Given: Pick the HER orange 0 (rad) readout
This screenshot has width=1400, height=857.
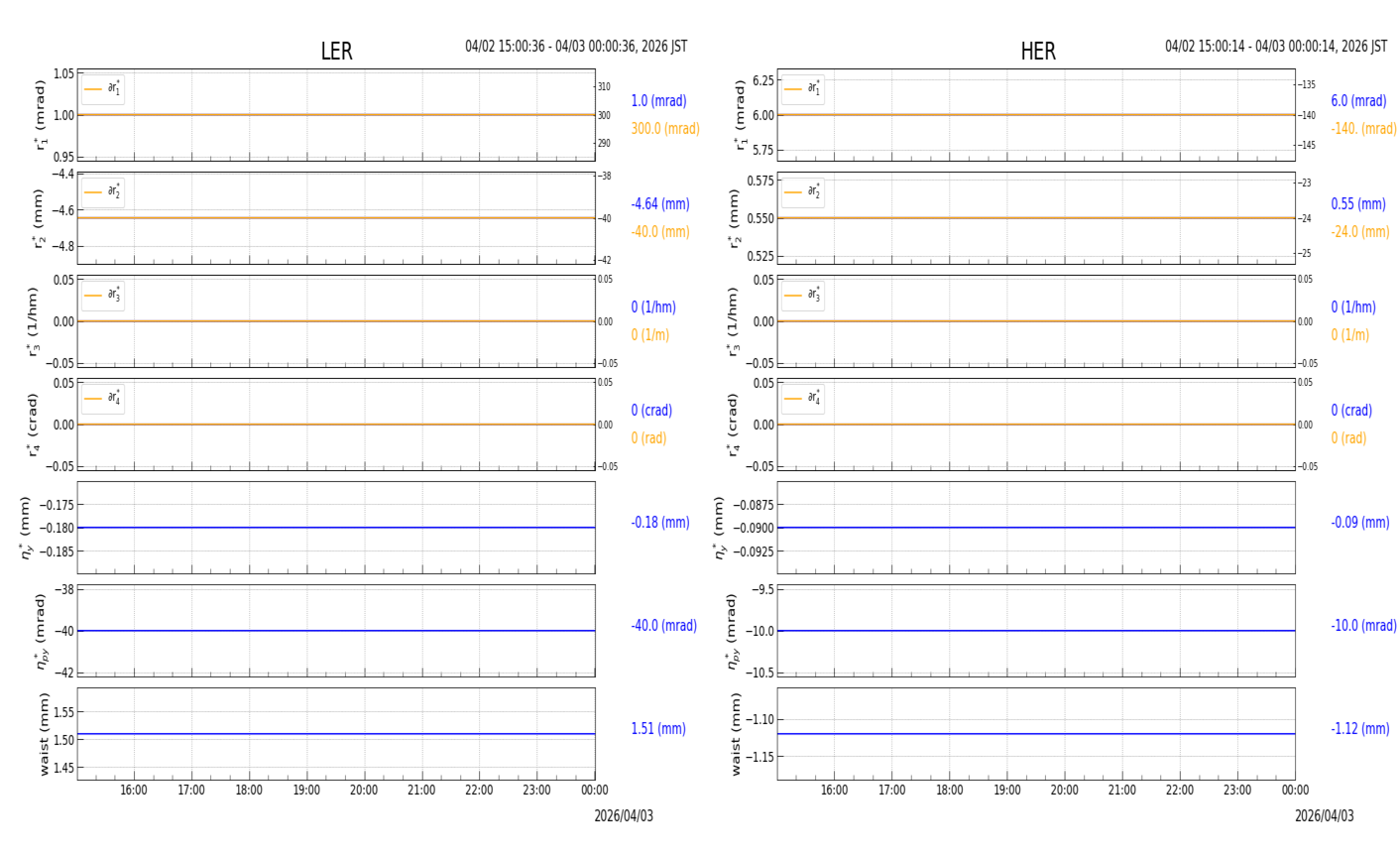Looking at the screenshot, I should 1348,438.
